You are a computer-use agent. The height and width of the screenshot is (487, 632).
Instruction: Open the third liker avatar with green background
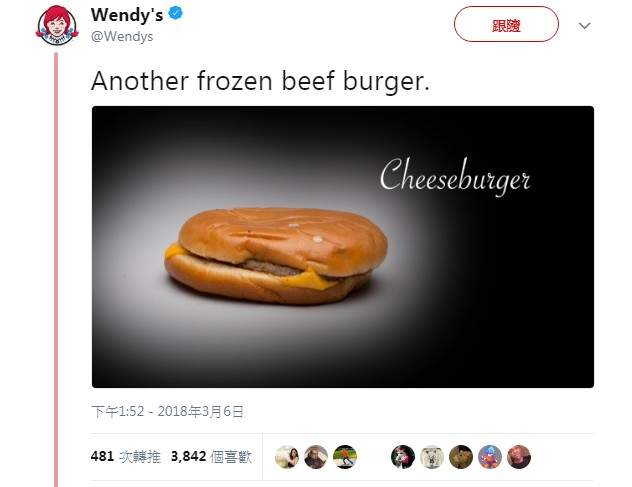(345, 457)
